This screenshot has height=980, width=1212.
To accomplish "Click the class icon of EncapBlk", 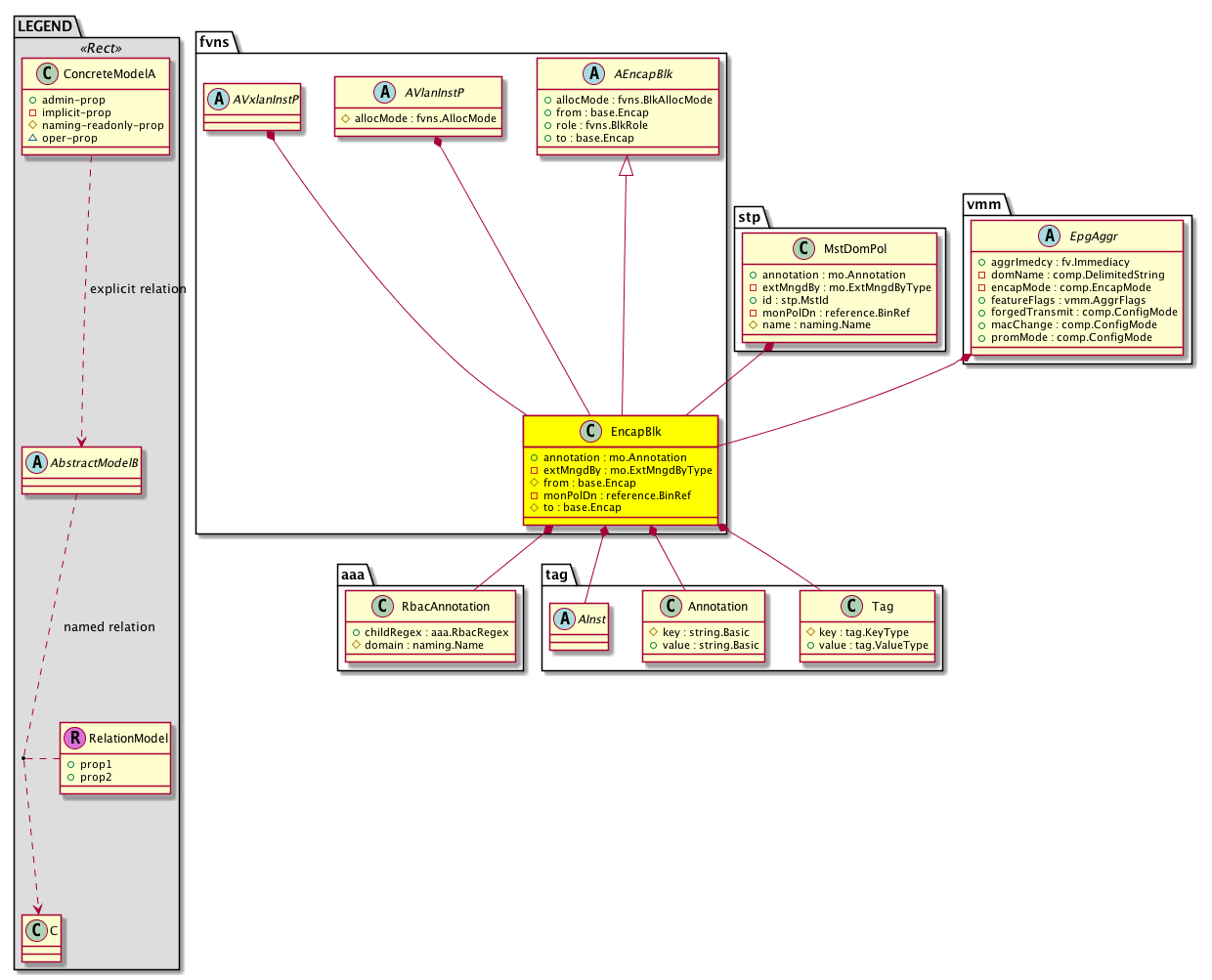I will click(x=589, y=432).
